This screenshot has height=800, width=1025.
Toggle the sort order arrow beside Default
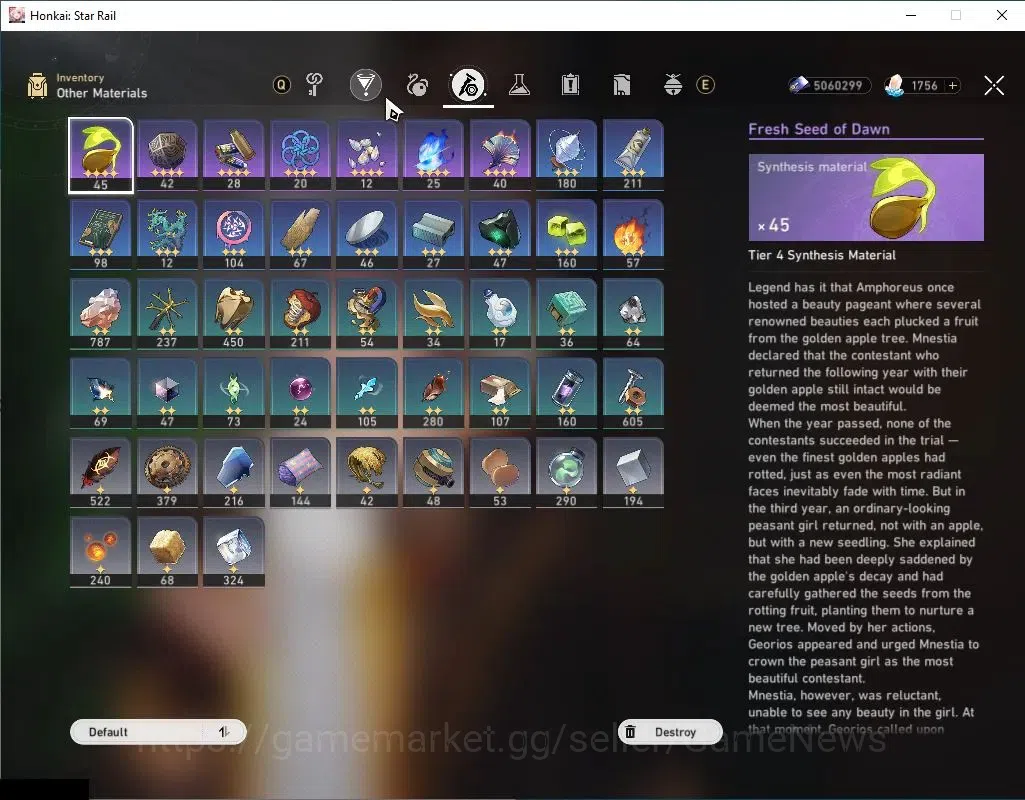[224, 732]
